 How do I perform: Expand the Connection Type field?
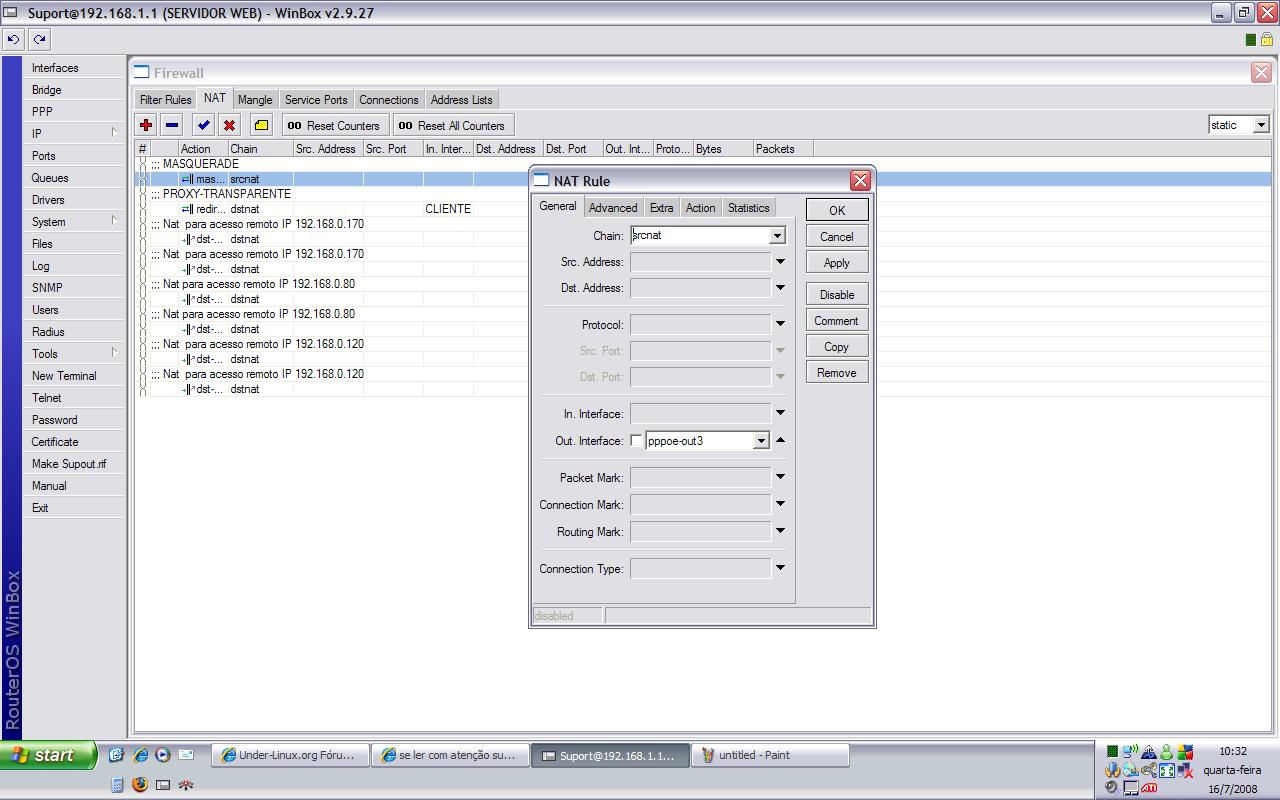(x=780, y=568)
